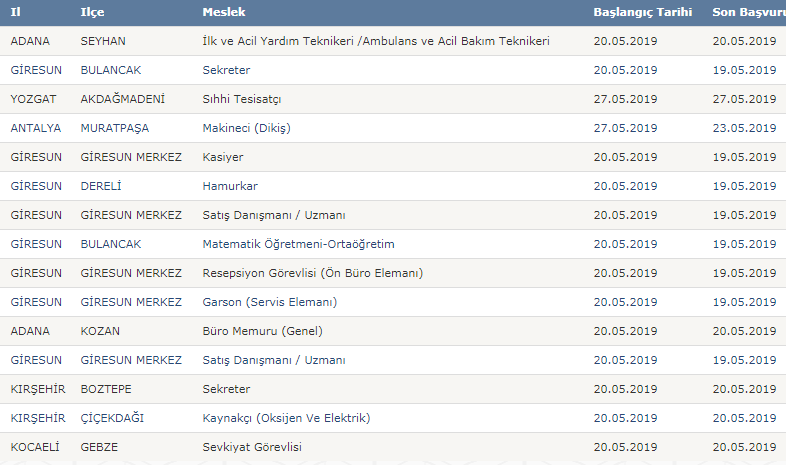
Task: Click the Meslek column header
Action: tap(224, 12)
